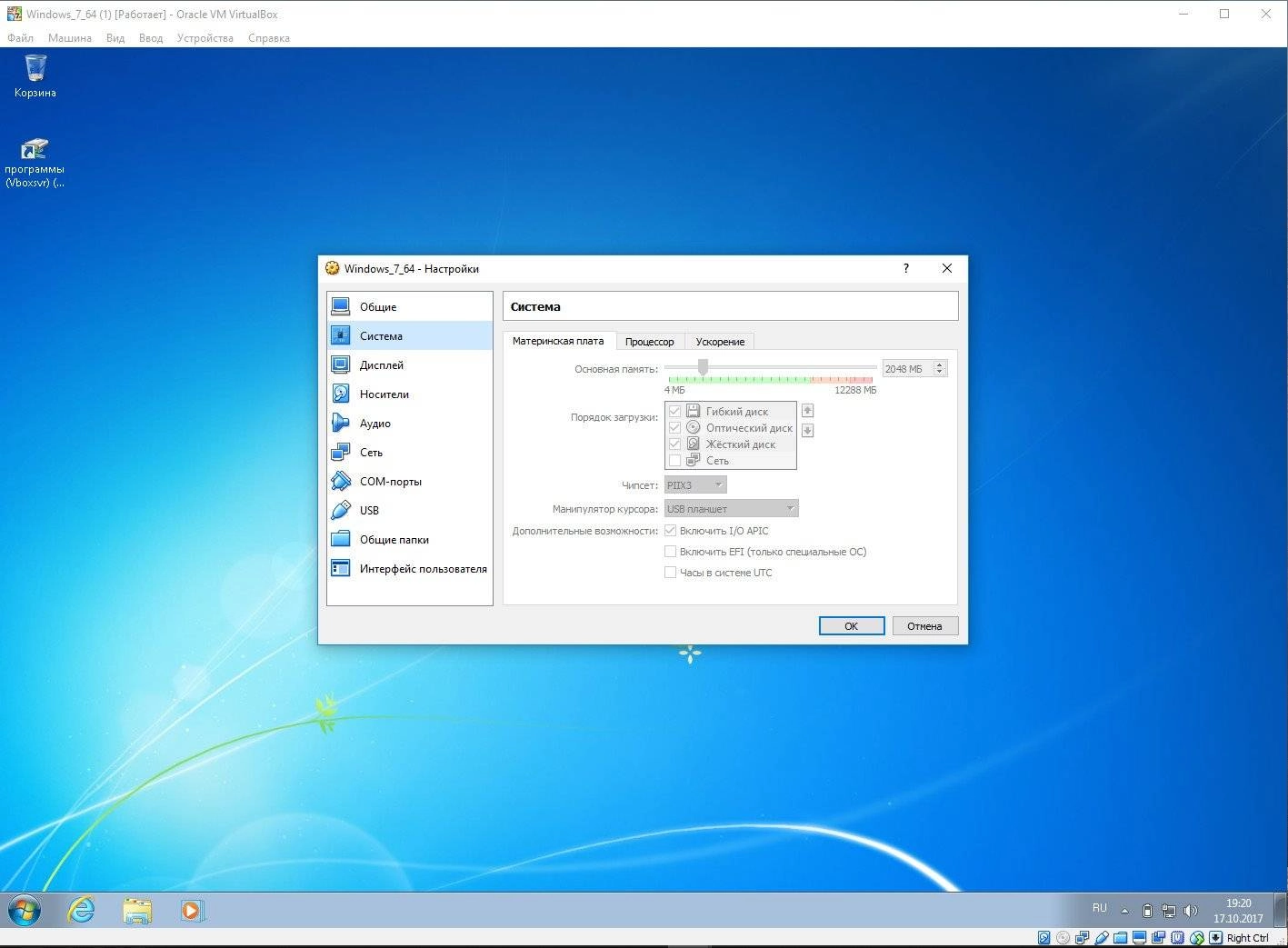Open the Вид menu
The image size is (1288, 948).
(115, 38)
